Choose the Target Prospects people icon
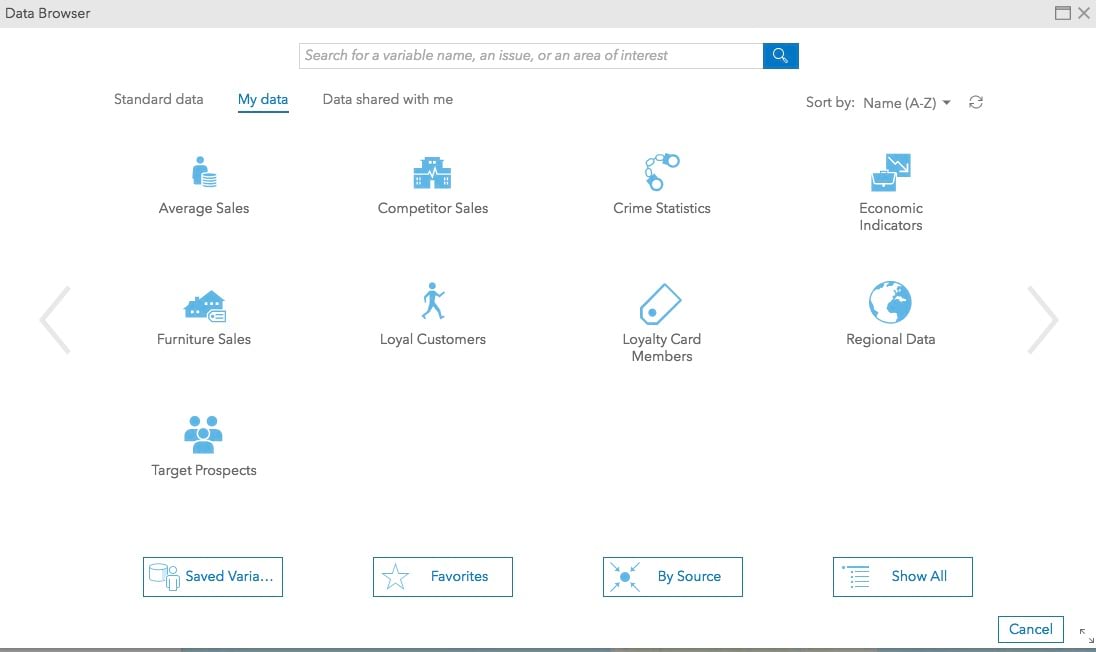 pos(204,434)
